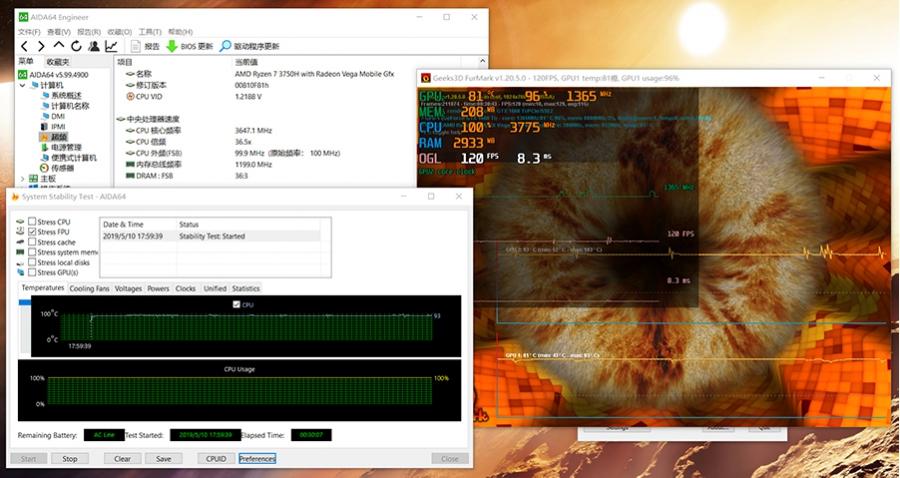
Task: Click the Save button
Action: click(164, 458)
